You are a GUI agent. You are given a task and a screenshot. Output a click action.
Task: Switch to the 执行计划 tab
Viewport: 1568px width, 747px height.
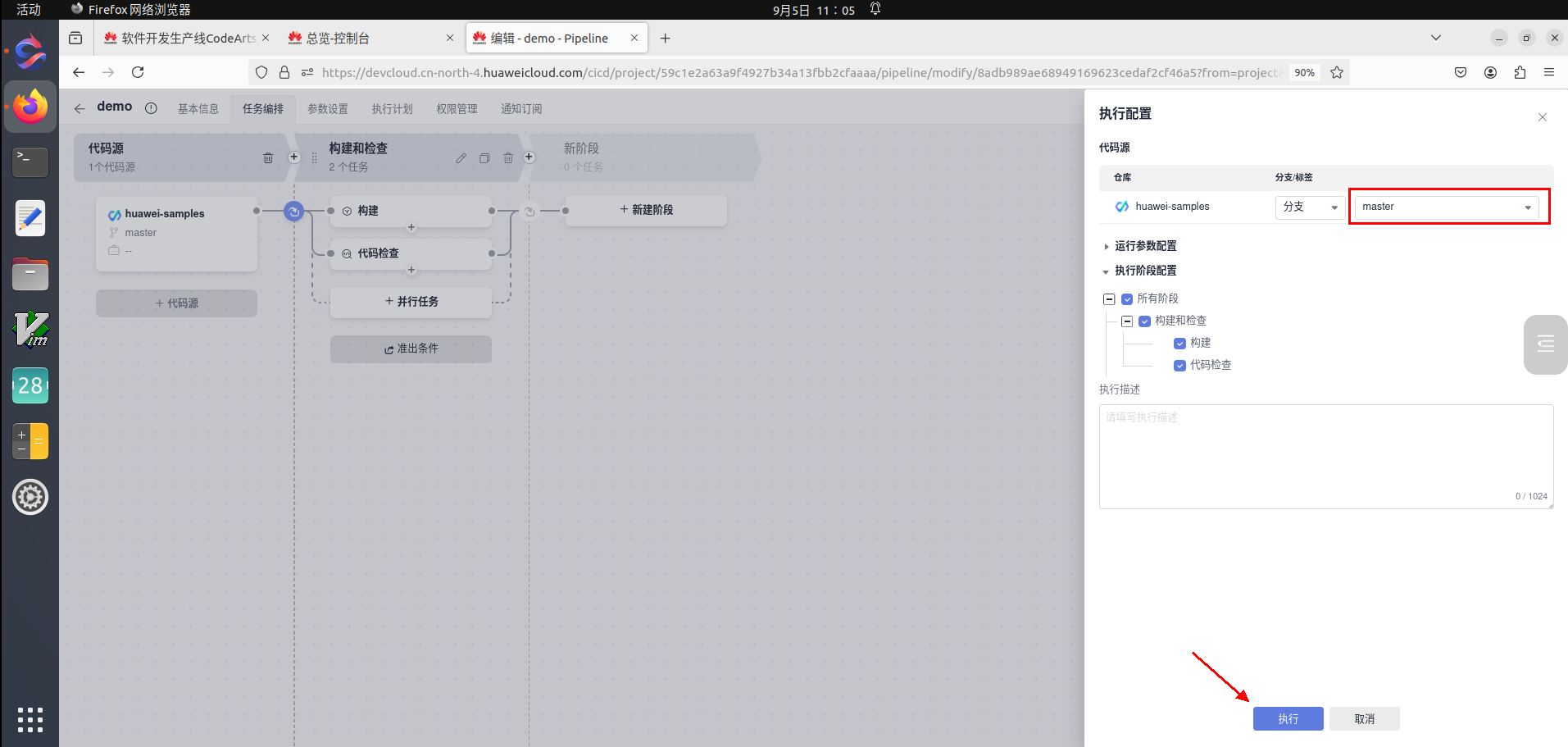[x=393, y=109]
